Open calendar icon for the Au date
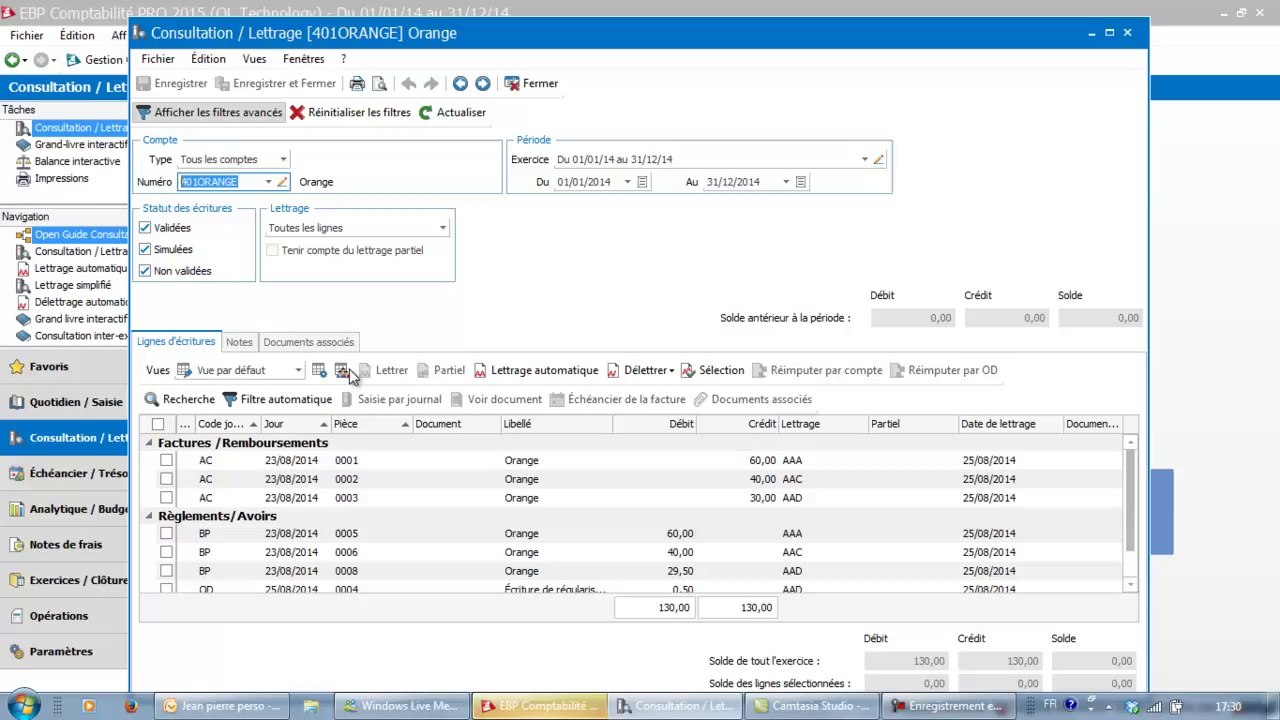 coord(800,182)
